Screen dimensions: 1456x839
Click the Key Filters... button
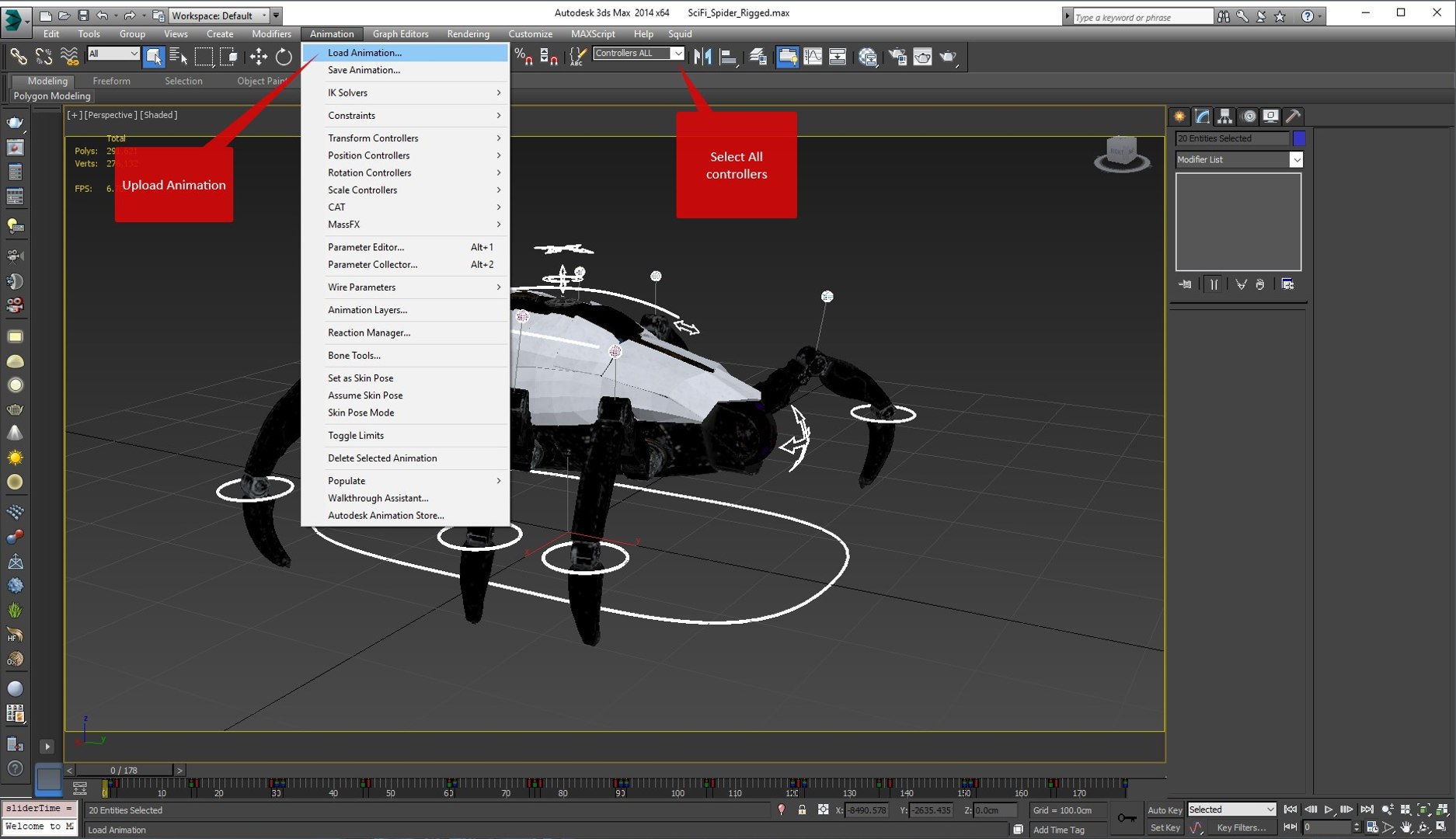coord(1241,828)
